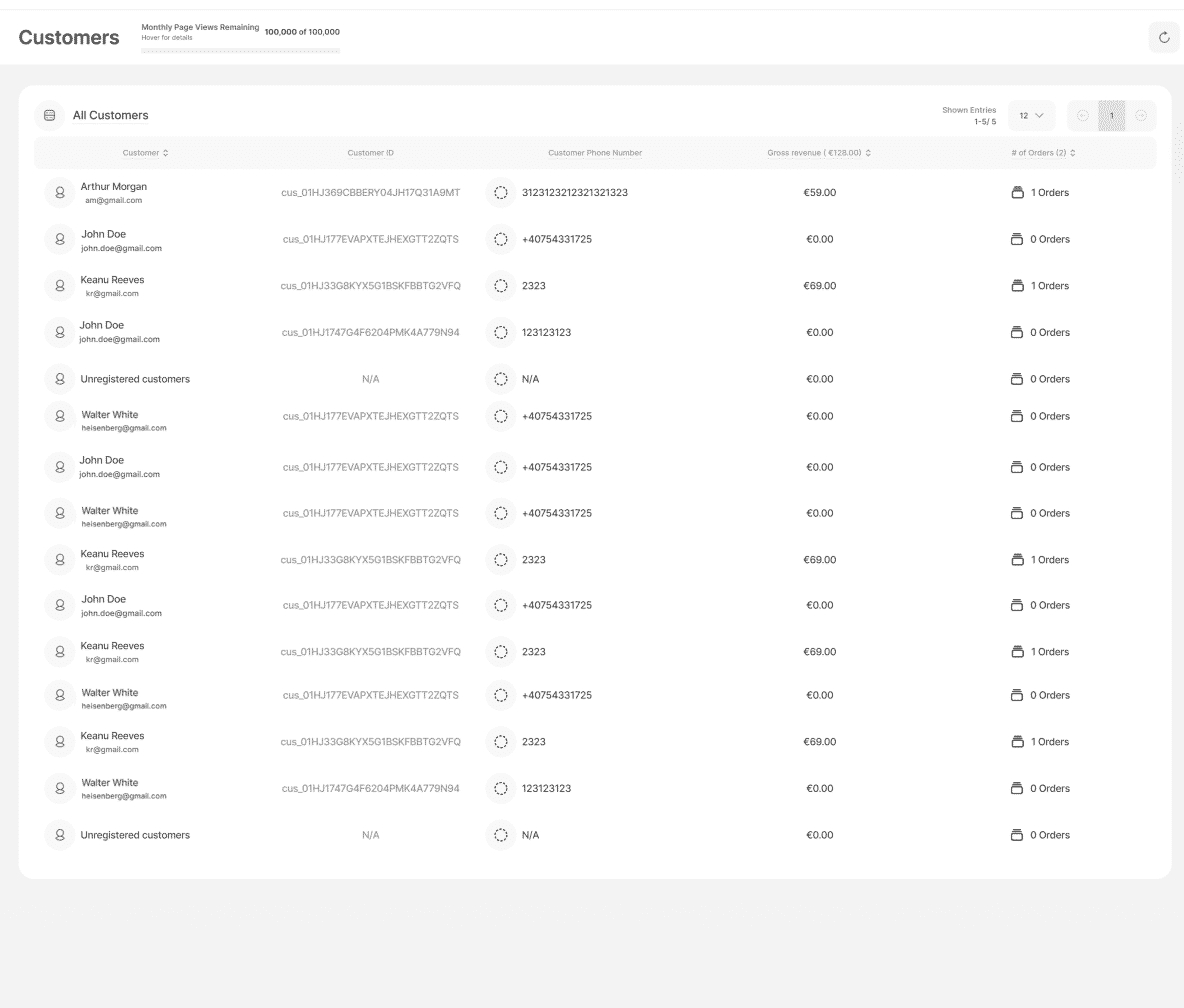Open the Shown Entries dropdown showing 12
The image size is (1184, 1008).
(1031, 116)
